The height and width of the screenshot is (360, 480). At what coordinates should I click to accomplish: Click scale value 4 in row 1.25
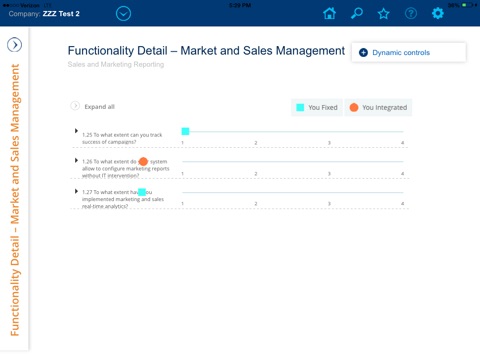pos(402,143)
